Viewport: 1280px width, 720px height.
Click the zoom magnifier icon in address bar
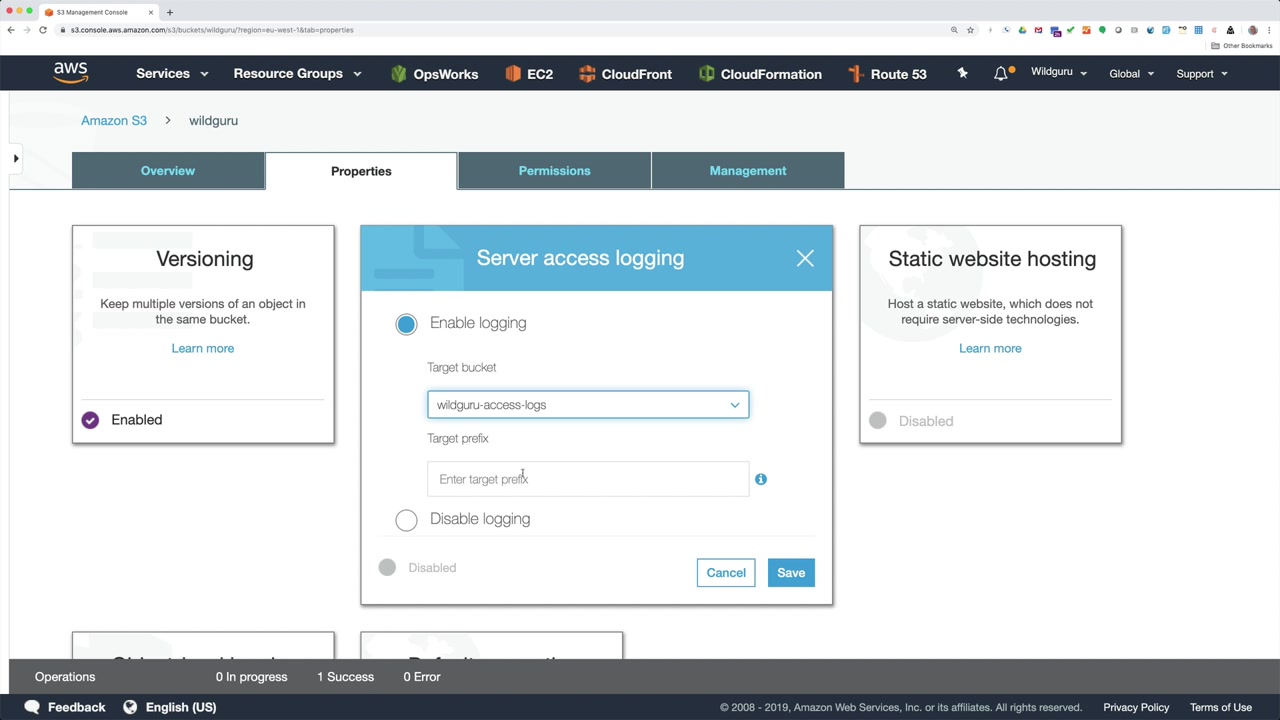click(x=954, y=30)
